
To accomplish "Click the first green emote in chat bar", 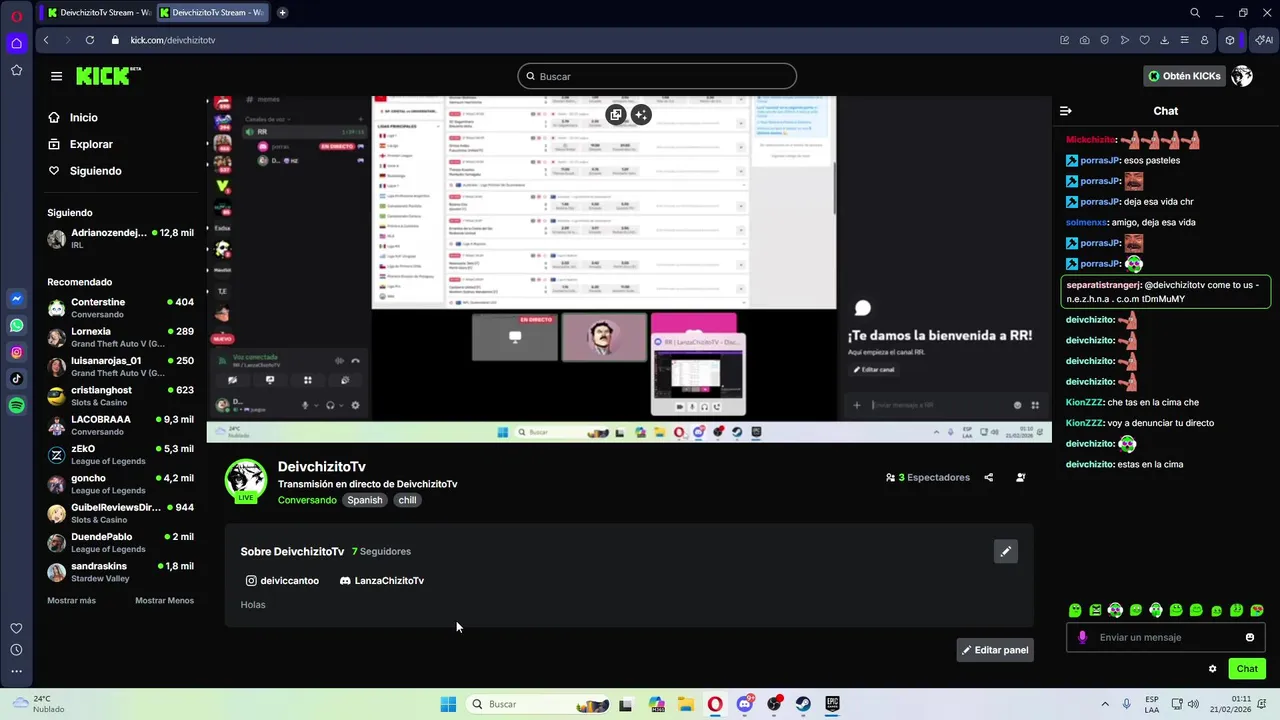I will tap(1075, 610).
